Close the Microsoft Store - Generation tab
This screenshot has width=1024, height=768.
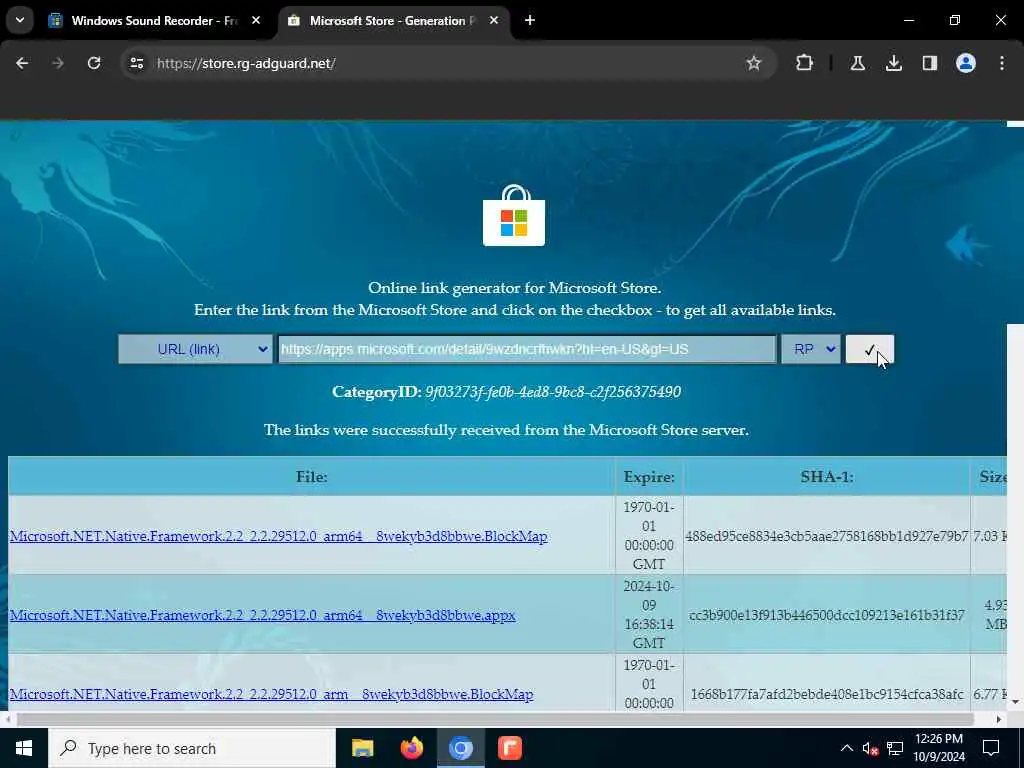click(x=494, y=20)
